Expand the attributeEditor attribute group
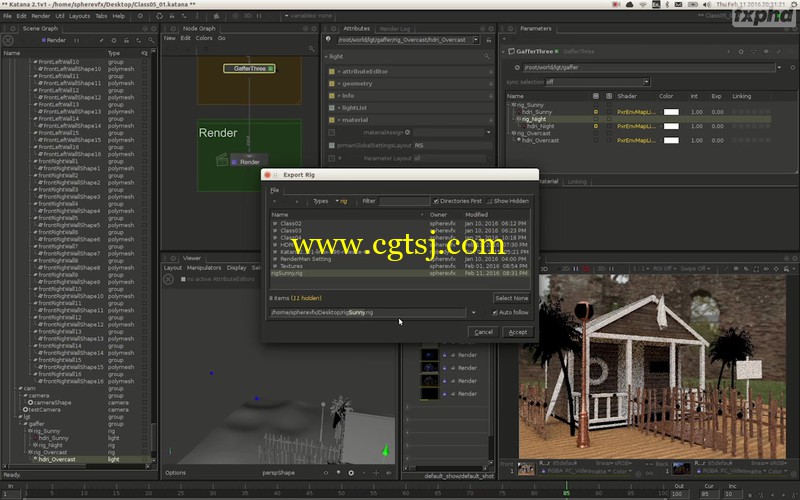This screenshot has height=500, width=800. point(339,71)
